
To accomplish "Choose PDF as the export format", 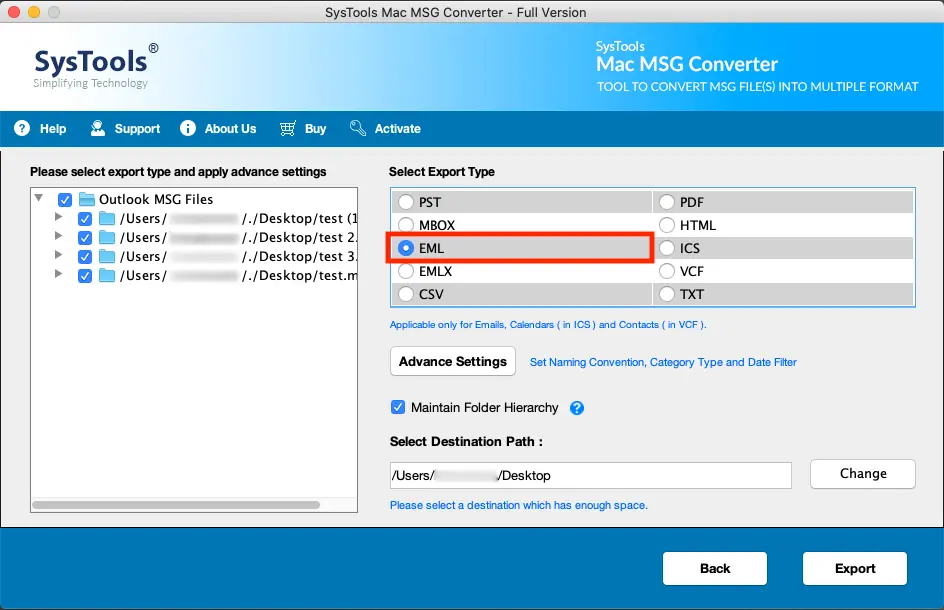I will coord(667,201).
